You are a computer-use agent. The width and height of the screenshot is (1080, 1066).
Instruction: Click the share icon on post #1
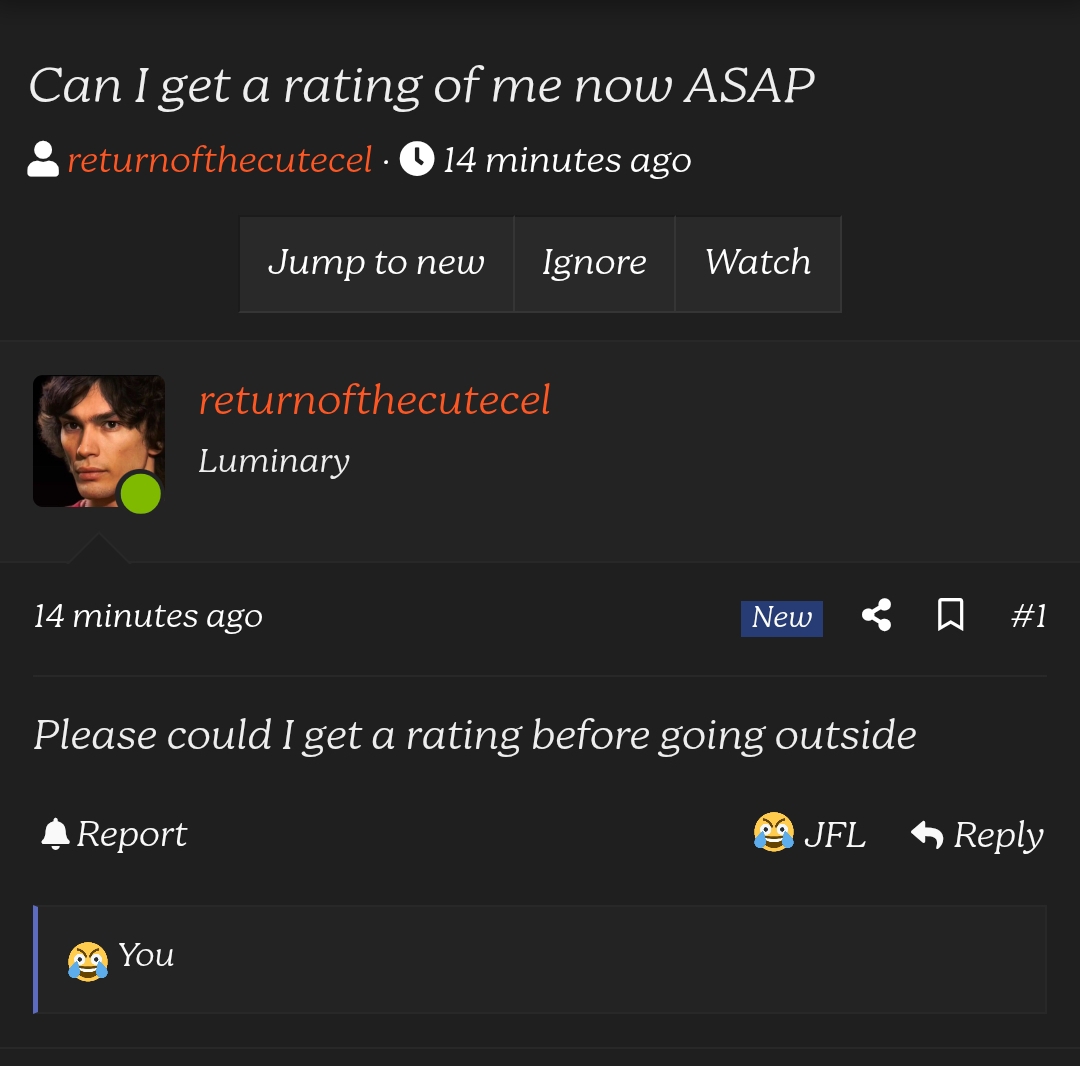coord(876,615)
